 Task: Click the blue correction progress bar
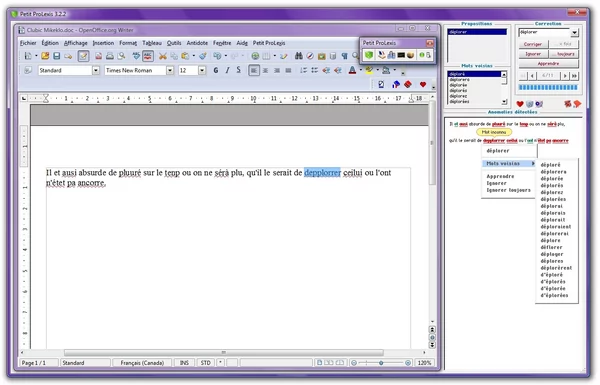548,88
